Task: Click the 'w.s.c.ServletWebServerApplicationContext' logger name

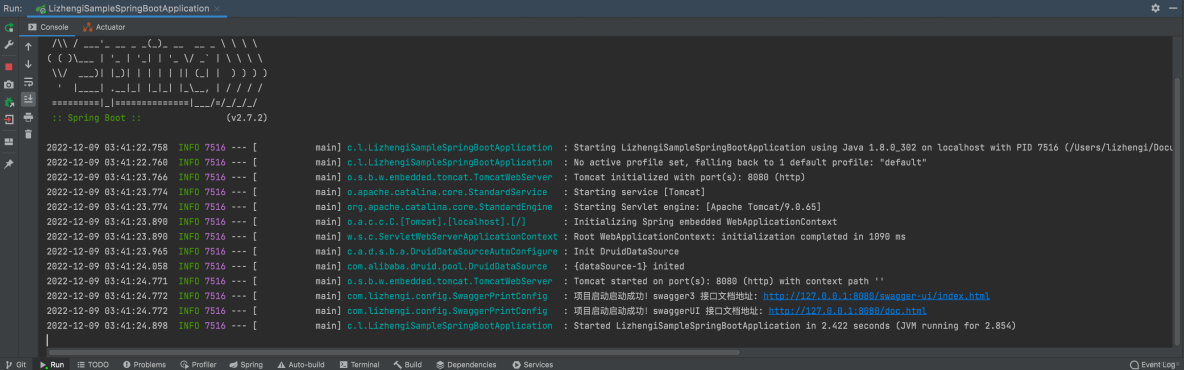Action: coord(452,237)
